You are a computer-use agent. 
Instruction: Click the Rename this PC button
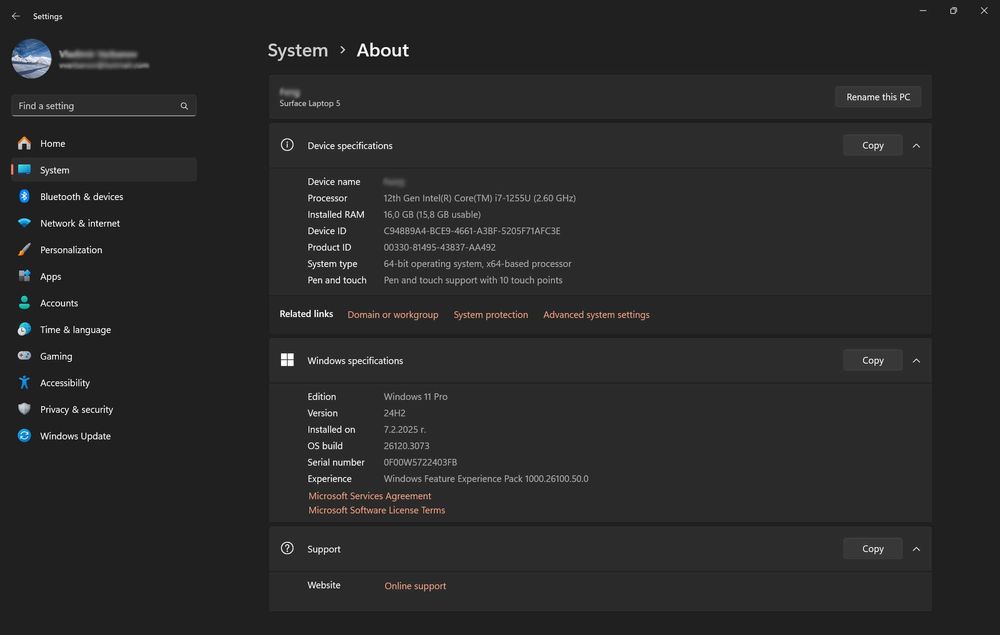878,97
